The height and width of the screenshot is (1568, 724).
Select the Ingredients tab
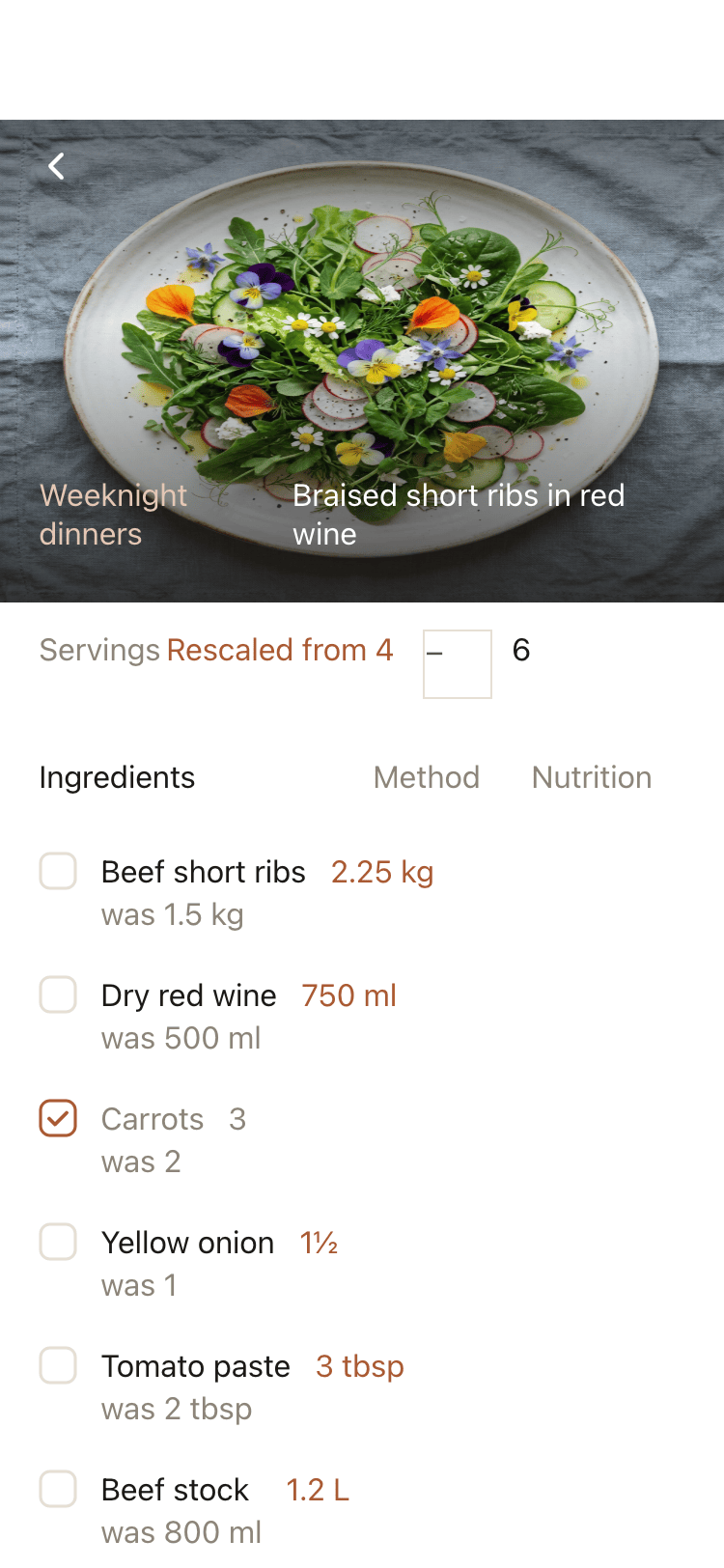117,777
